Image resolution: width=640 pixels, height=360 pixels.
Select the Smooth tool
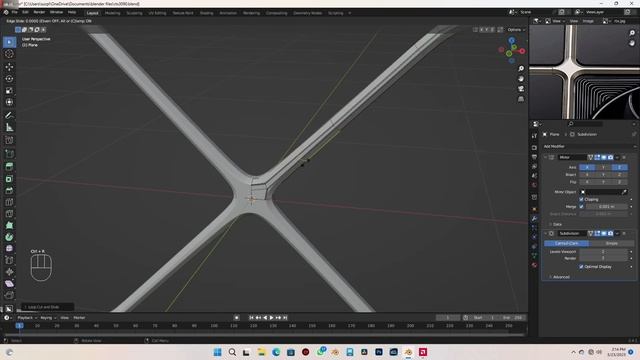[9, 249]
